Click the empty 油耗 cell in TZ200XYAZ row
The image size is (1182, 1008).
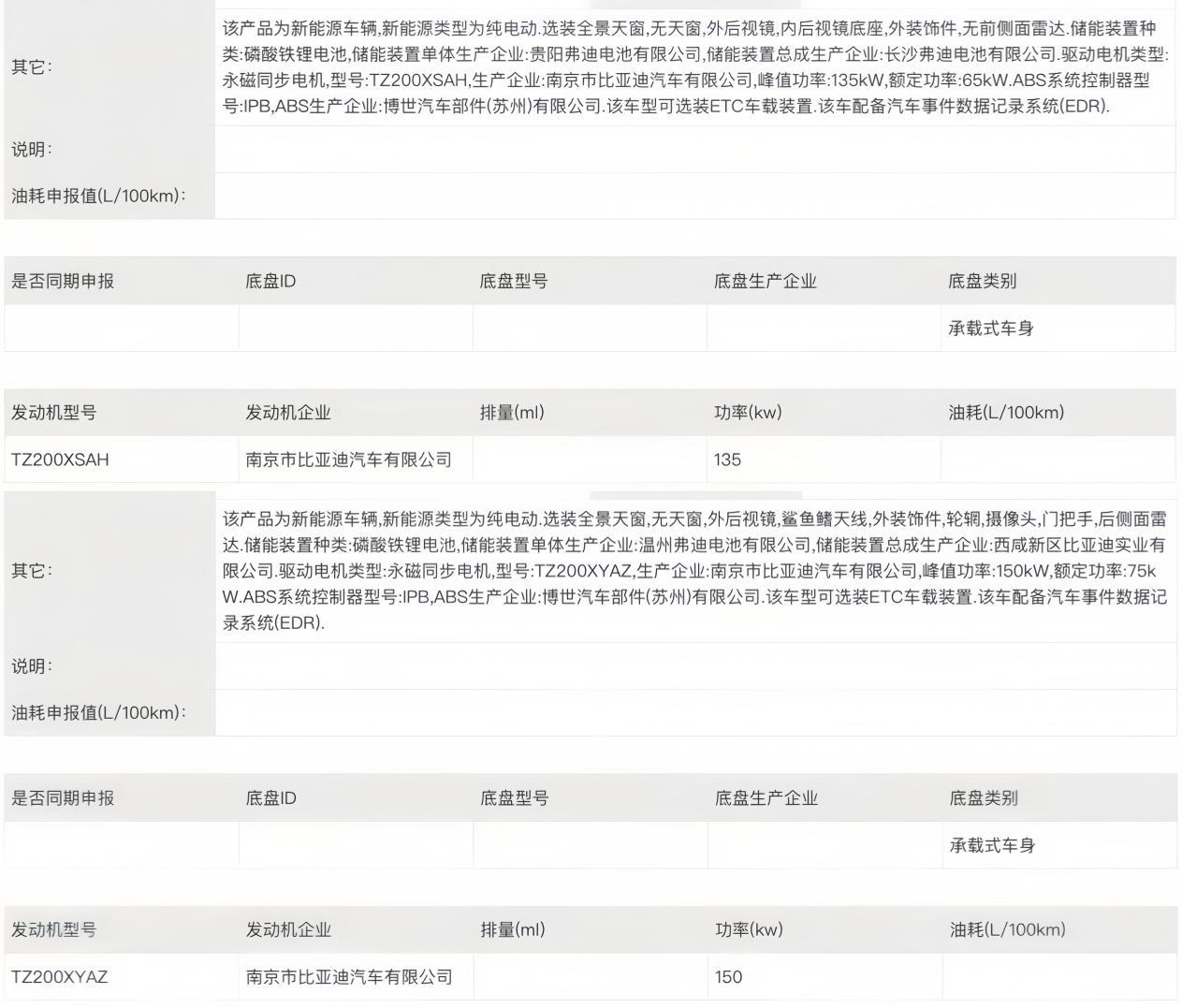pyautogui.click(x=1058, y=977)
